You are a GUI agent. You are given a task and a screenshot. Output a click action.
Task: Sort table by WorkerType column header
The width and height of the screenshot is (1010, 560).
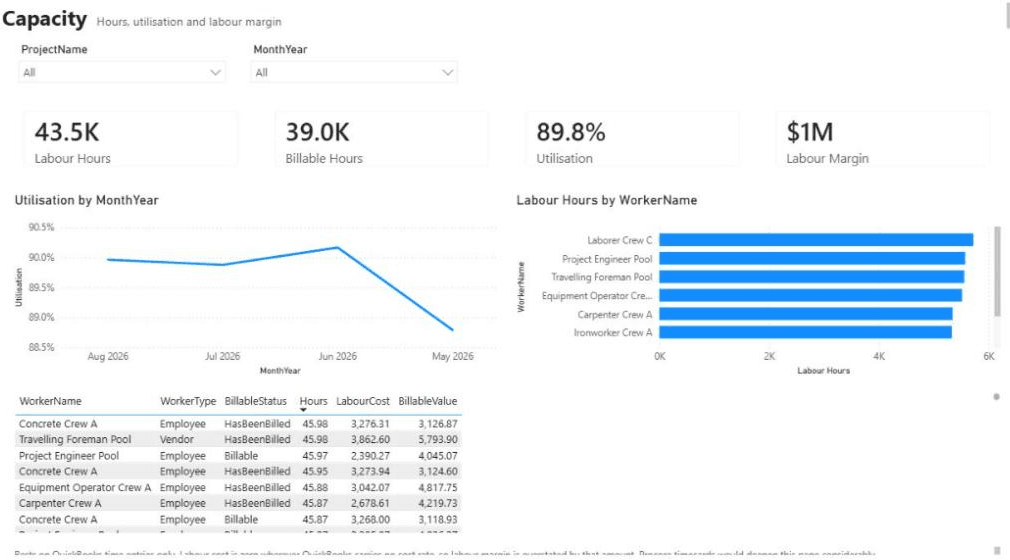coord(188,401)
